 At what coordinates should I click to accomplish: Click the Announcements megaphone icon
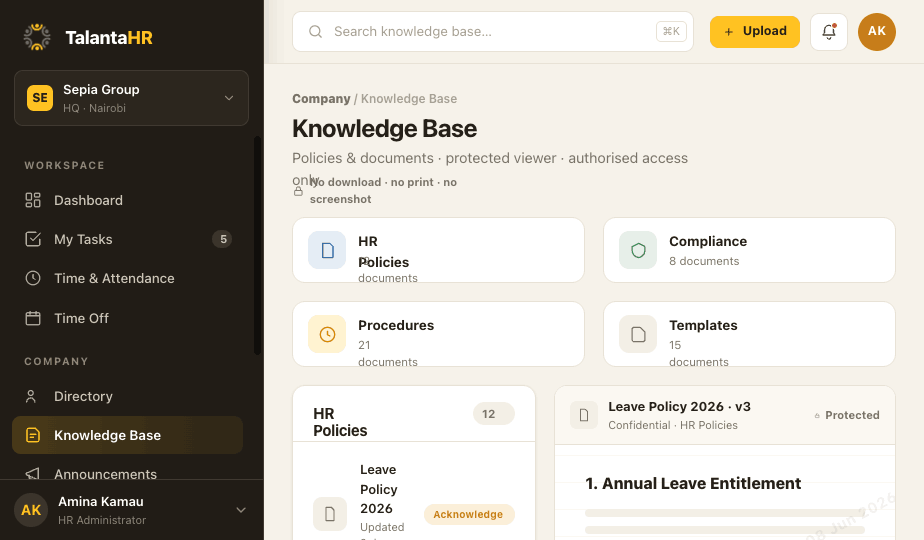tap(33, 473)
